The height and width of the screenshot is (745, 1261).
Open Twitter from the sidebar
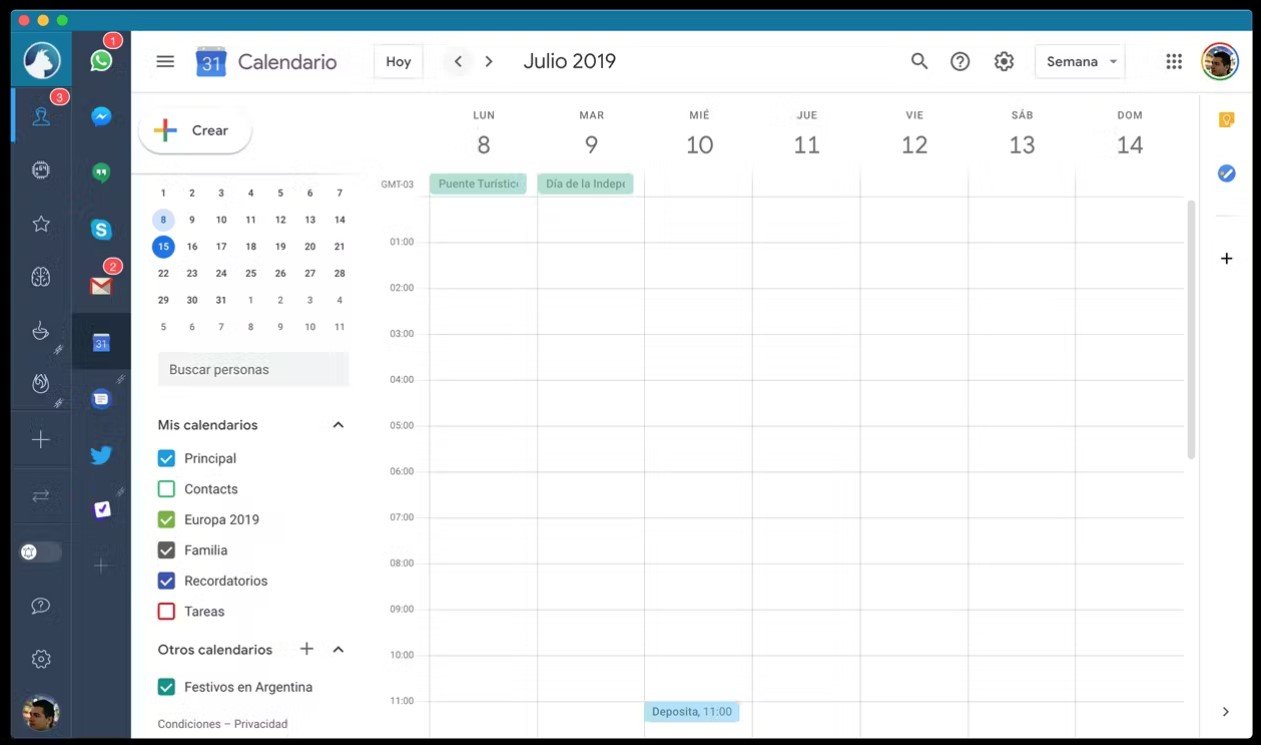click(x=101, y=455)
